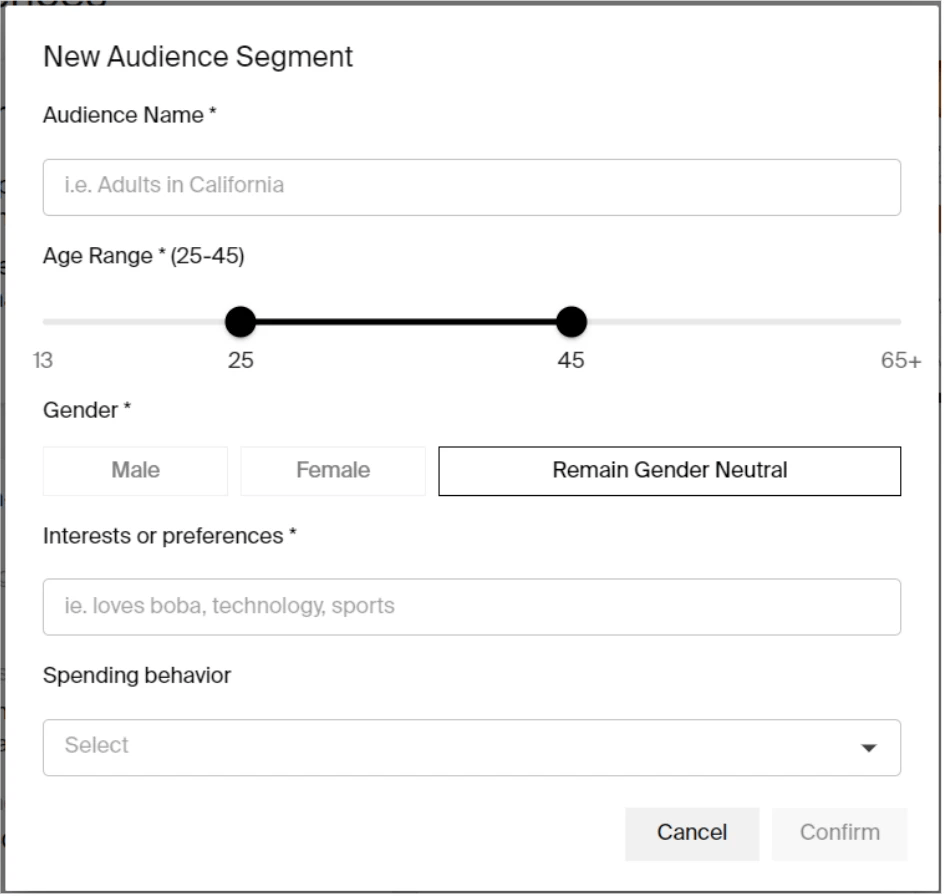Screen dimensions: 944x896
Task: Click the 25 label below the slider
Action: 240,360
